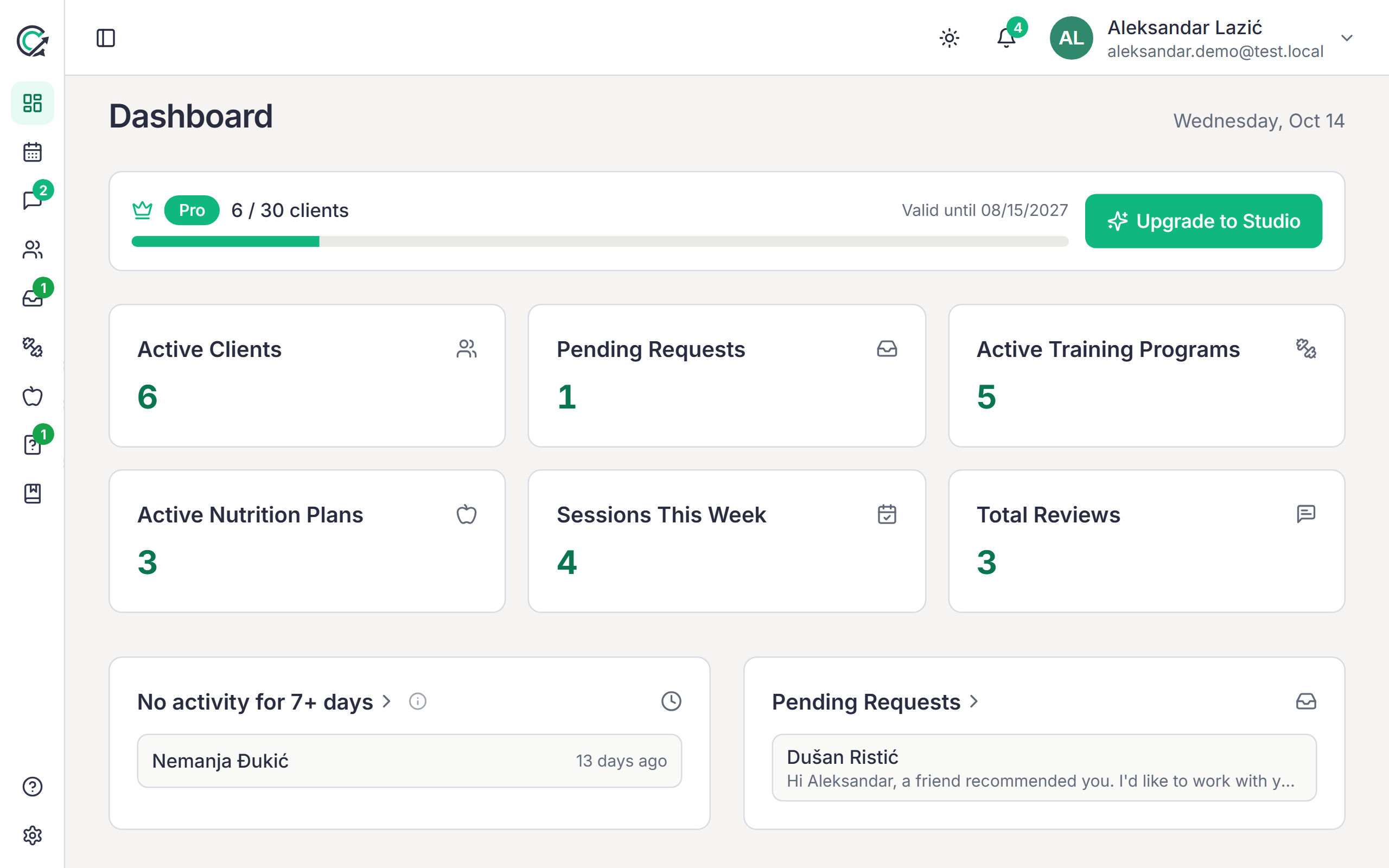This screenshot has height=868, width=1389.
Task: Click the Wednesday, Oct 14 date text
Action: [1259, 120]
